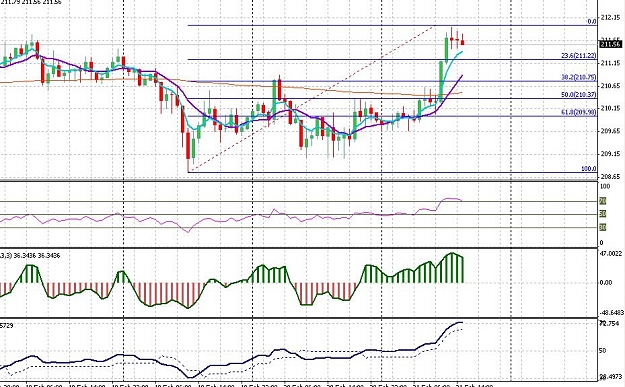Click the 72.754 scale value
The height and width of the screenshot is (387, 625).
click(608, 323)
